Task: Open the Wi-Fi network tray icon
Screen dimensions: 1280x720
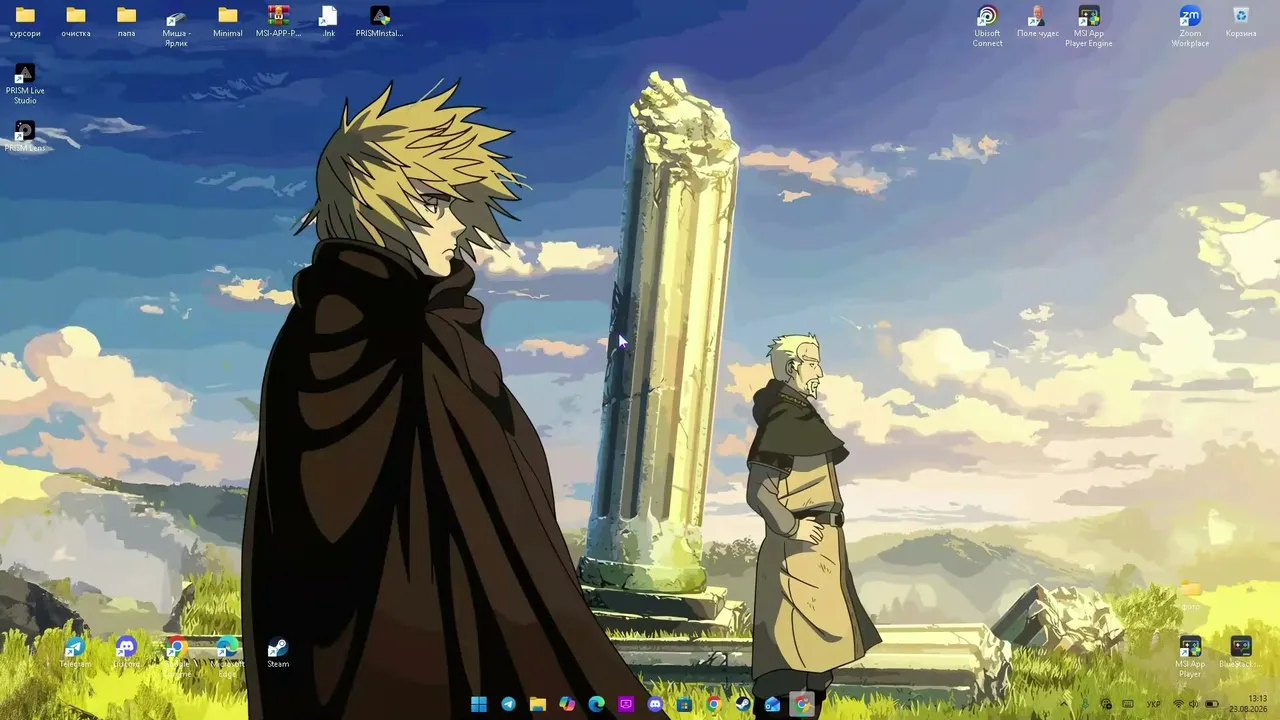Action: click(x=1177, y=704)
